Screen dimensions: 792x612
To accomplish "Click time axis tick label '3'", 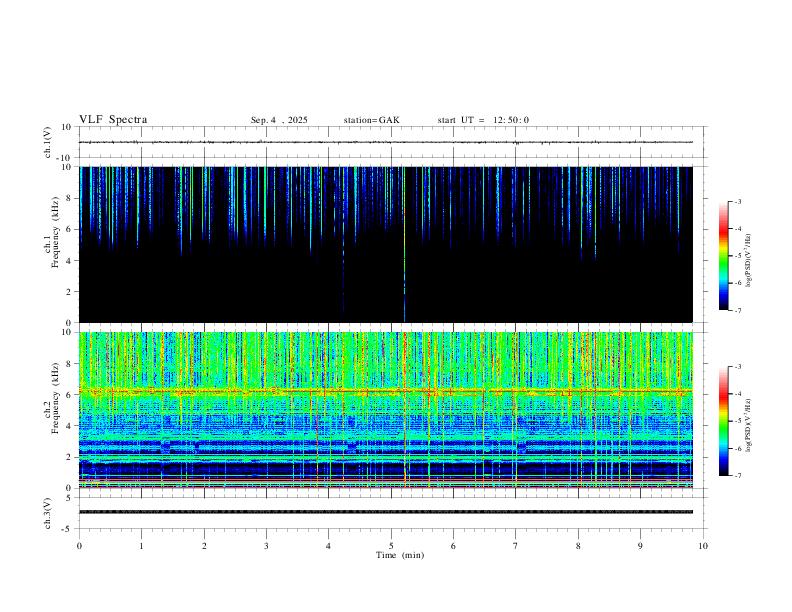I will pos(266,546).
